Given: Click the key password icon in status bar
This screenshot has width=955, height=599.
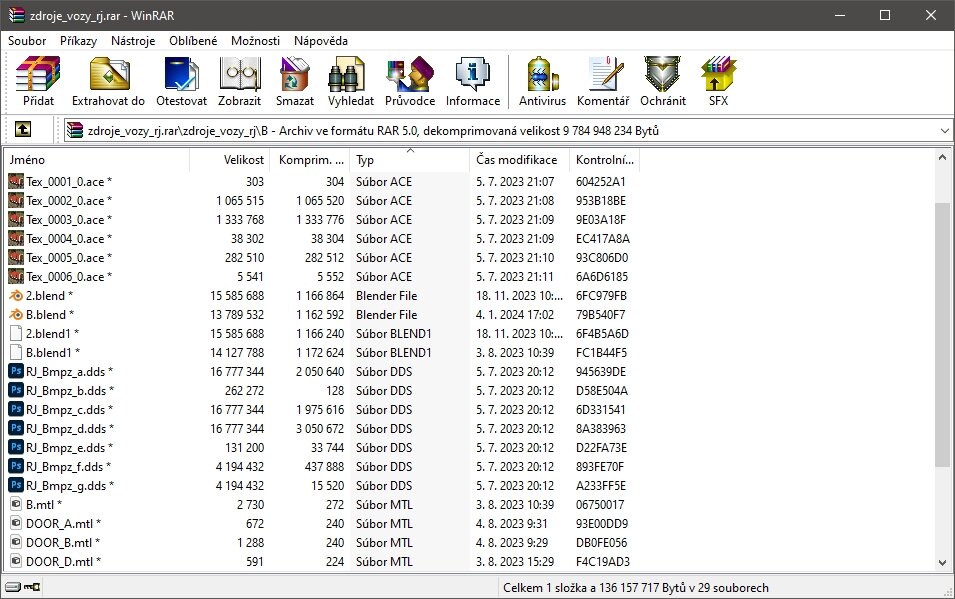Looking at the screenshot, I should click(x=32, y=587).
